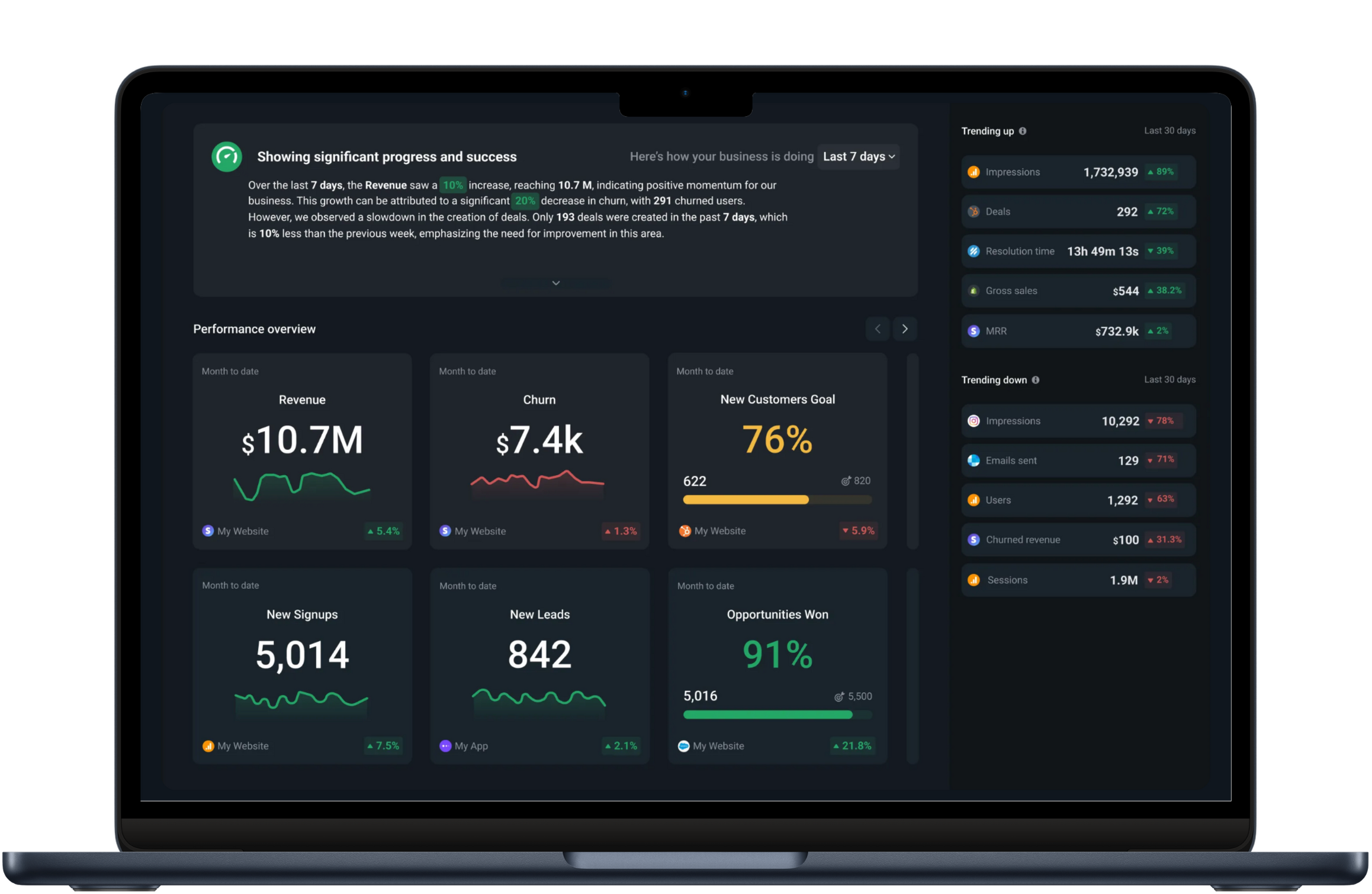
Task: Click the green speedometer gauge icon
Action: (227, 157)
